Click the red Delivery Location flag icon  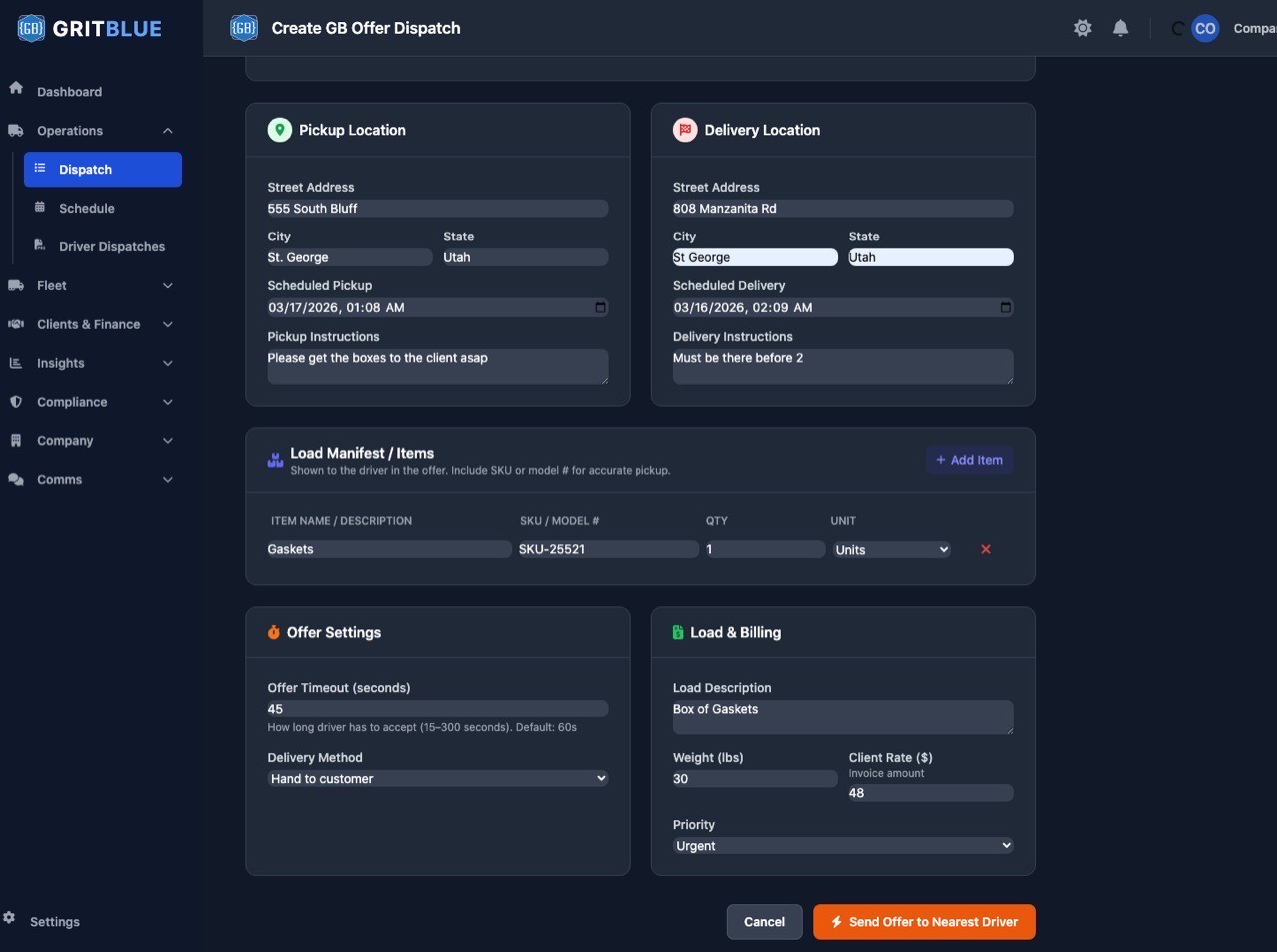[x=685, y=130]
